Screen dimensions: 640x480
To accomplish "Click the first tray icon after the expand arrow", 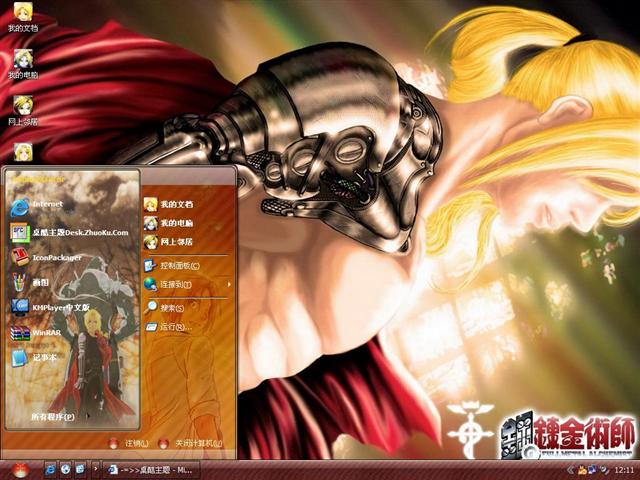I will [x=581, y=470].
